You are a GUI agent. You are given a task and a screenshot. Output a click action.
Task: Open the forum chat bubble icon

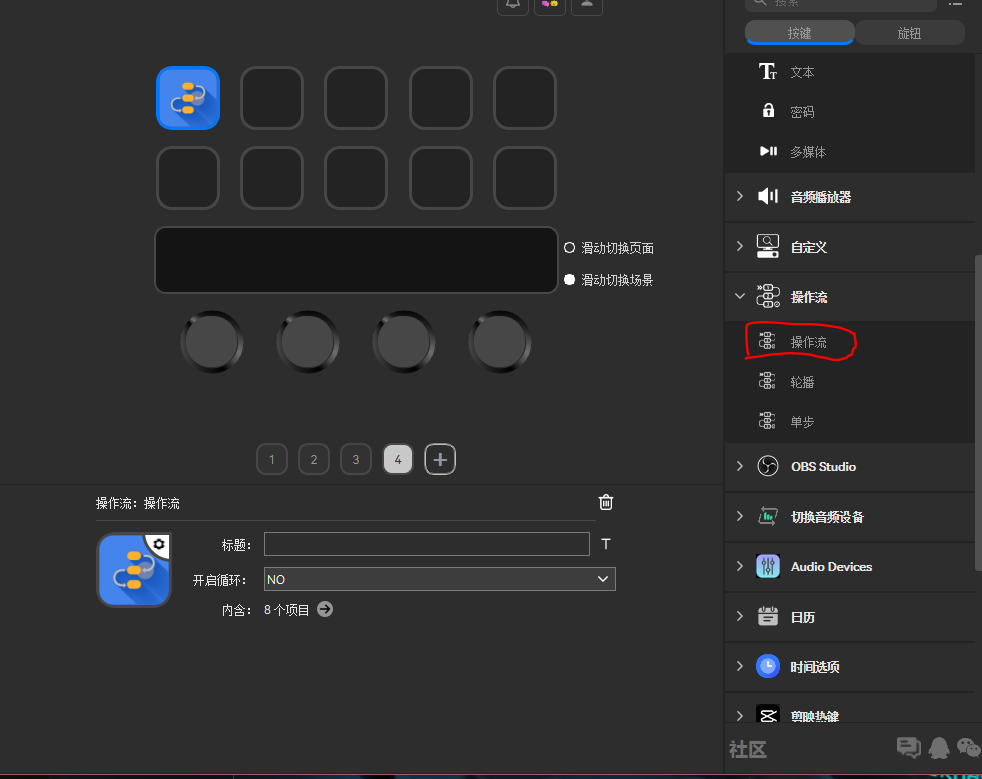[908, 747]
